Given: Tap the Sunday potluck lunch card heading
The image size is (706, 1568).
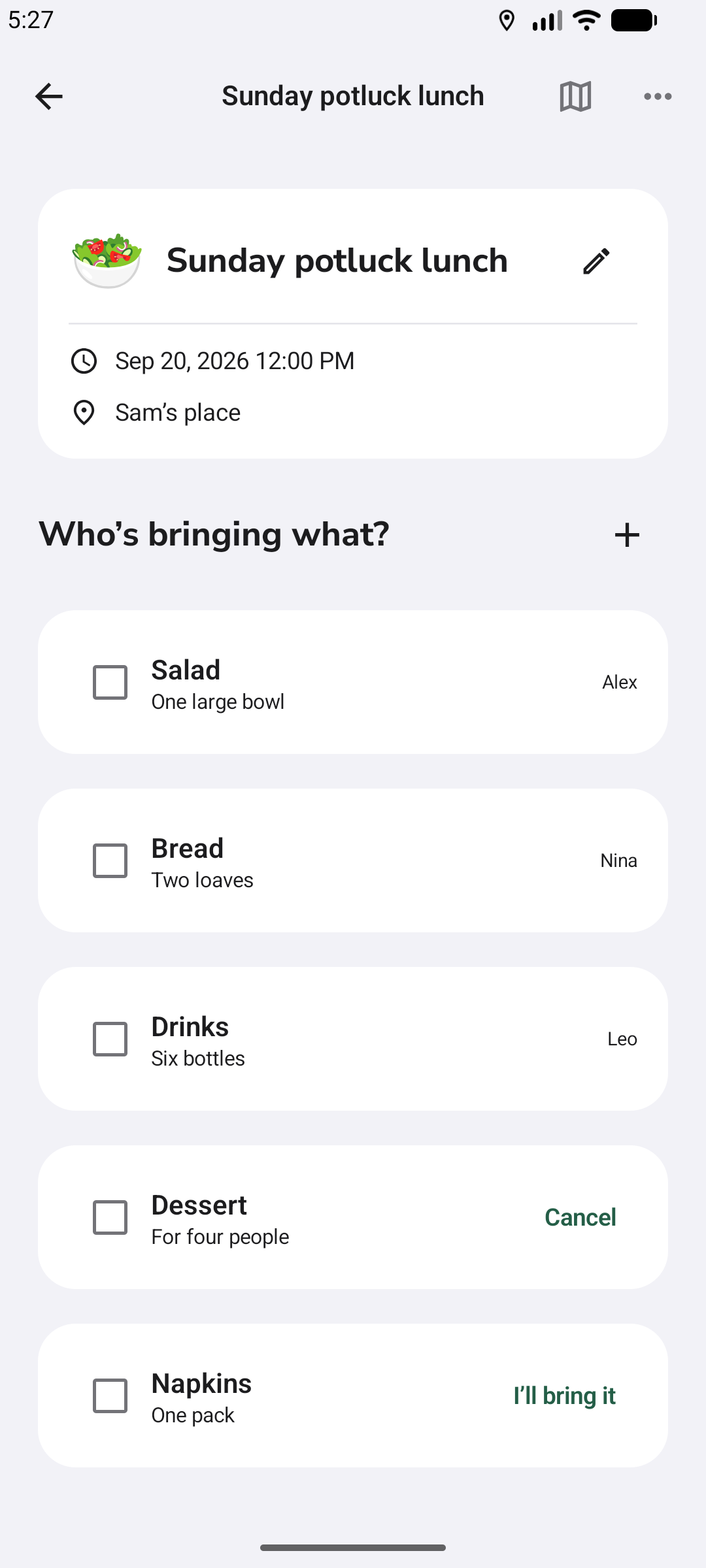Looking at the screenshot, I should coord(337,261).
